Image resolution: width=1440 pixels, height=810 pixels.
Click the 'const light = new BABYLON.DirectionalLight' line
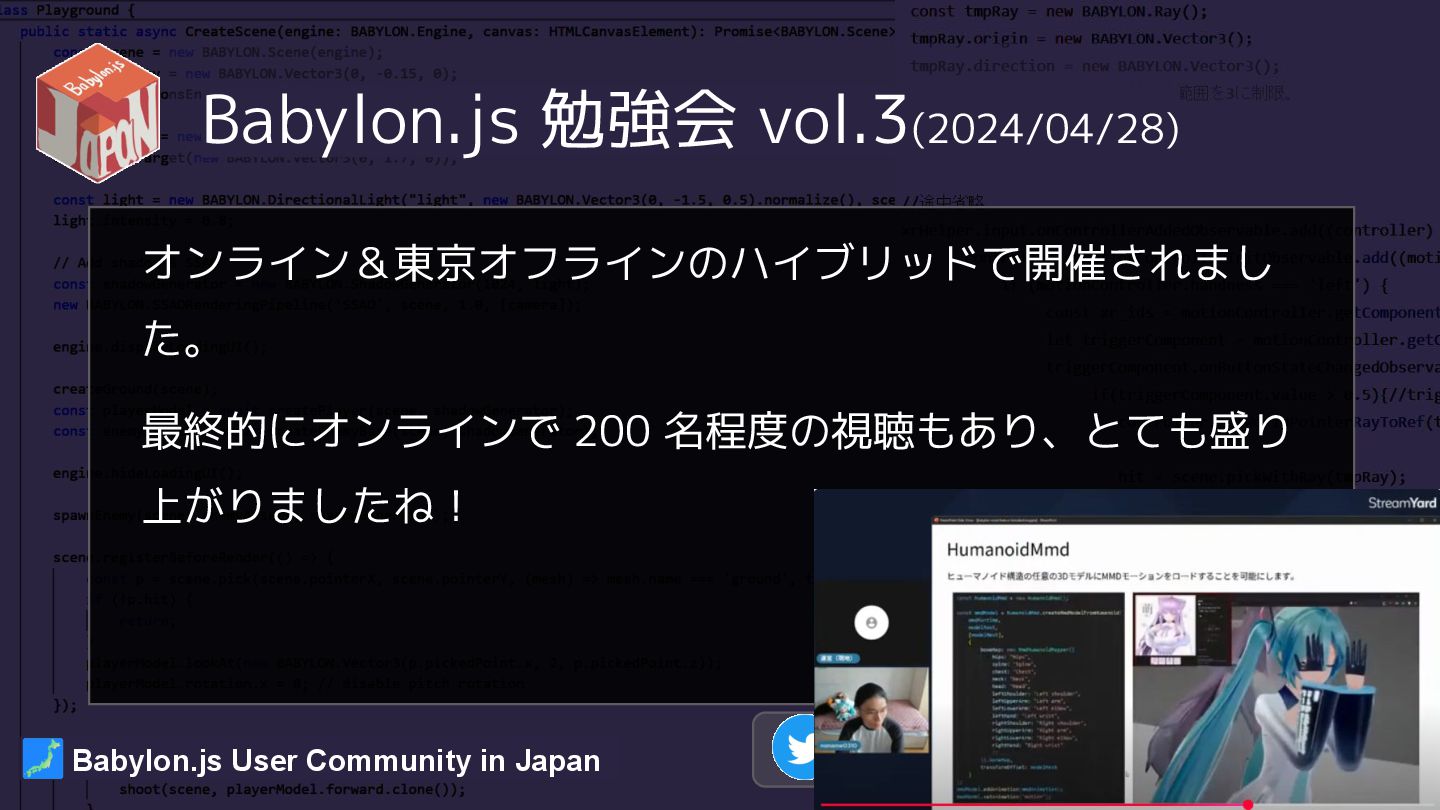(x=474, y=200)
